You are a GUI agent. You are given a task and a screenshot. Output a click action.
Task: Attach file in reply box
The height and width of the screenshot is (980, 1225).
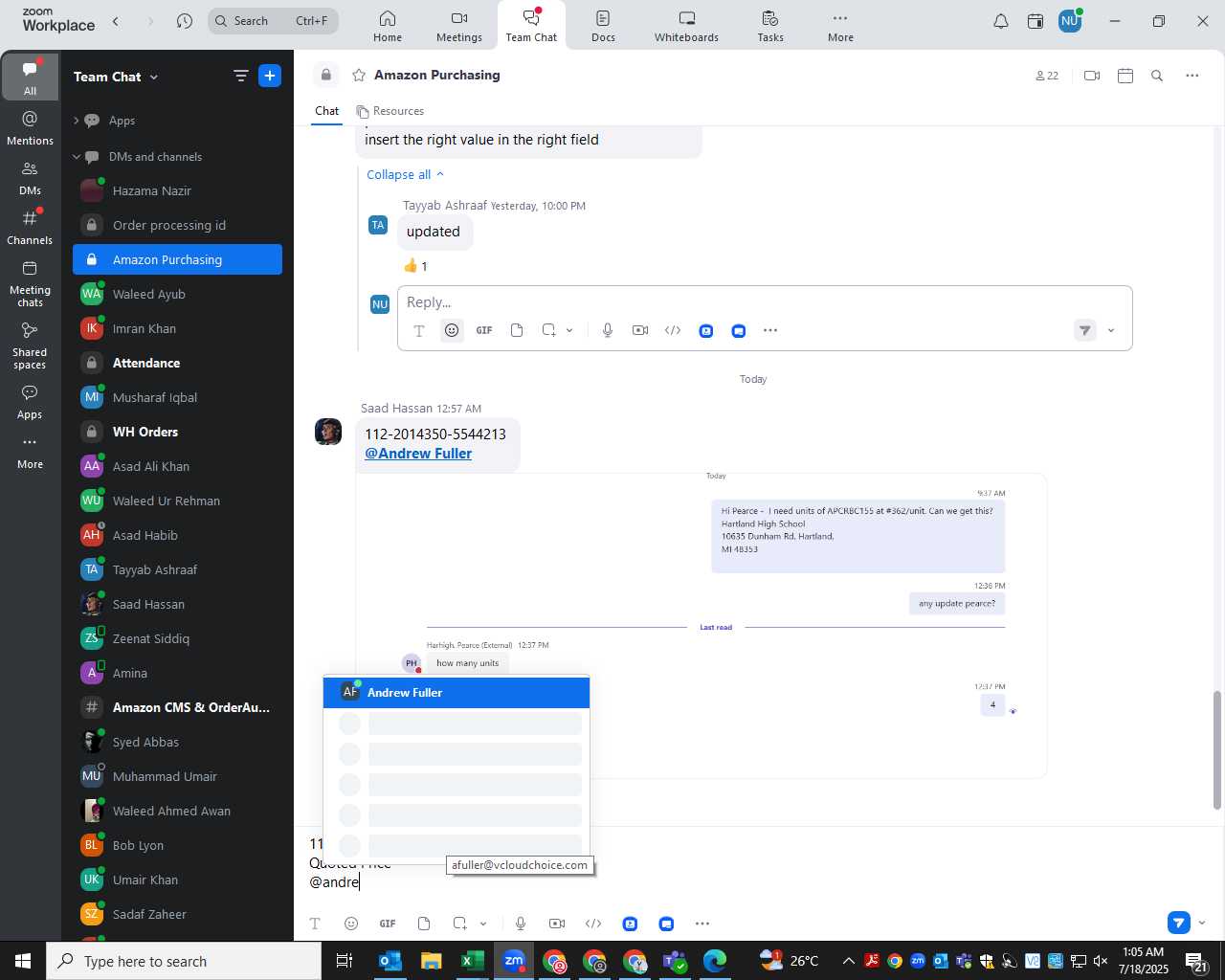click(517, 330)
